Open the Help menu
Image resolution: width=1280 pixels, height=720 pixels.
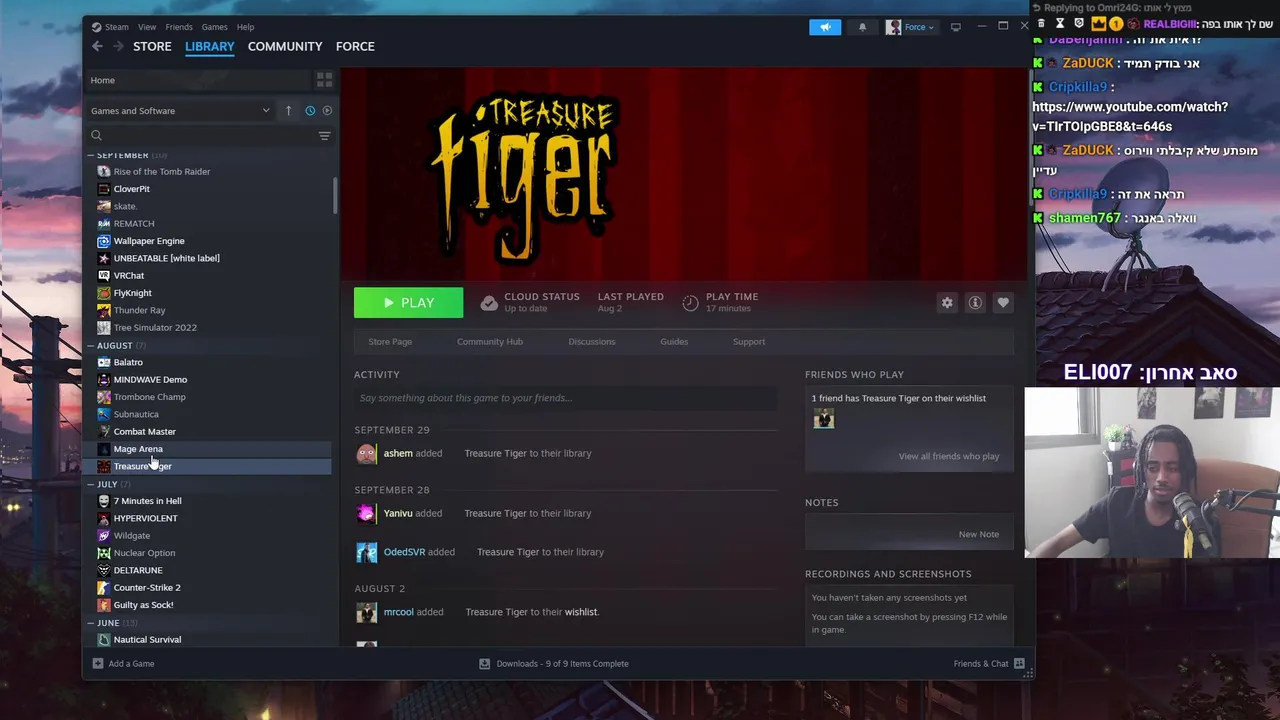(245, 27)
